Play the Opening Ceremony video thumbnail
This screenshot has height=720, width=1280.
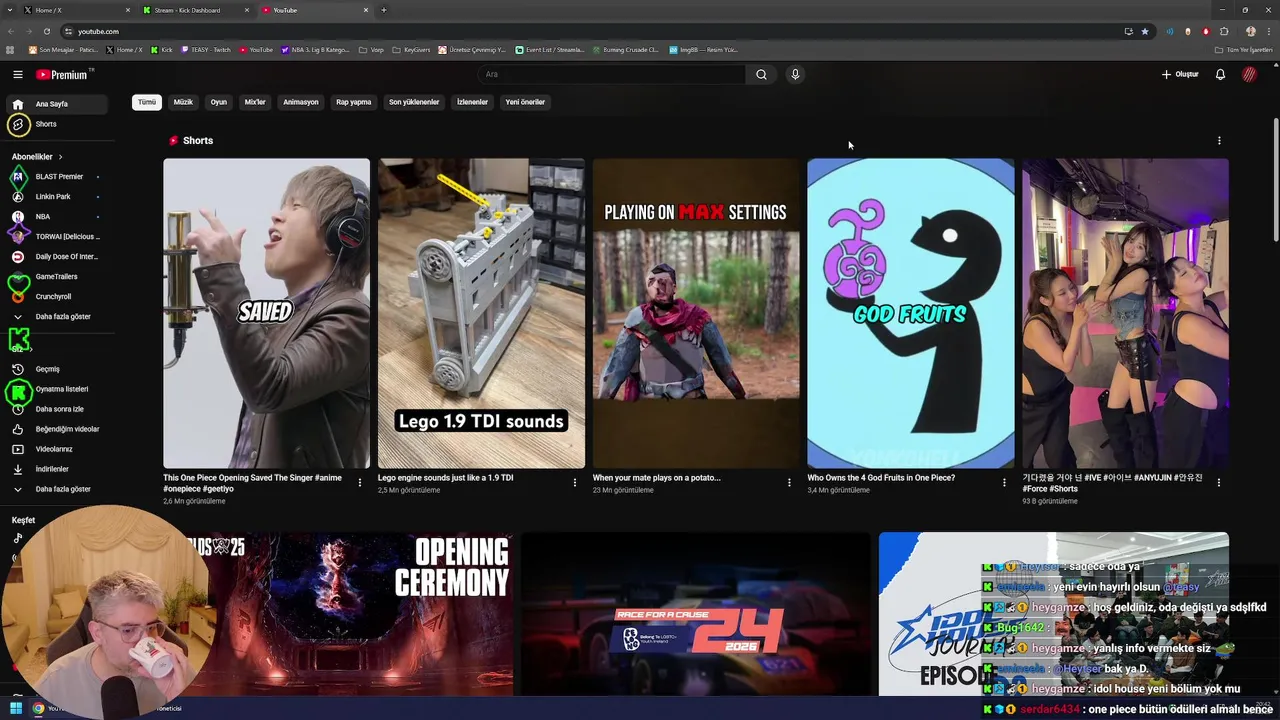click(338, 614)
